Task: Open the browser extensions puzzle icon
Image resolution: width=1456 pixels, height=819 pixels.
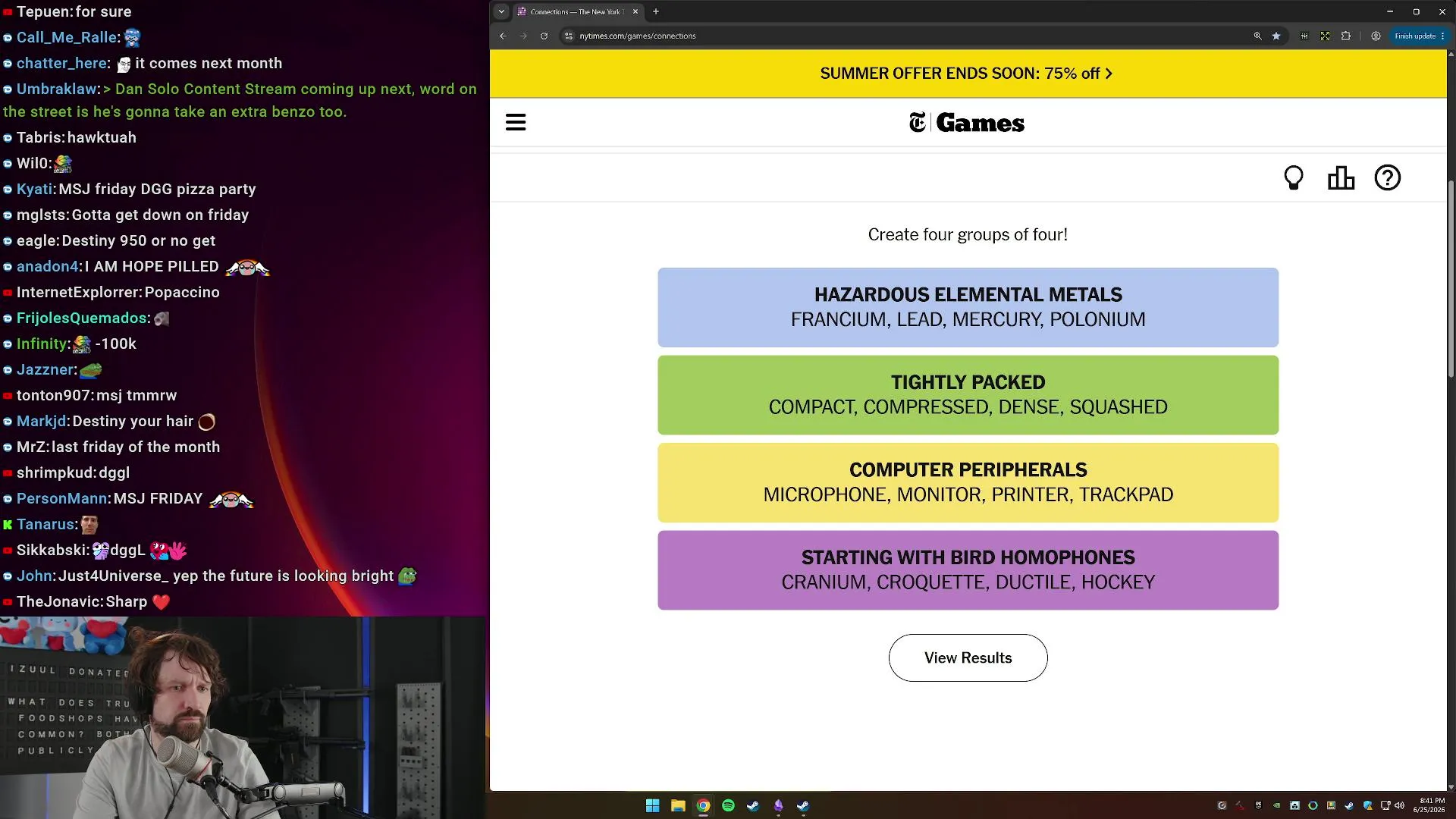Action: pyautogui.click(x=1346, y=36)
